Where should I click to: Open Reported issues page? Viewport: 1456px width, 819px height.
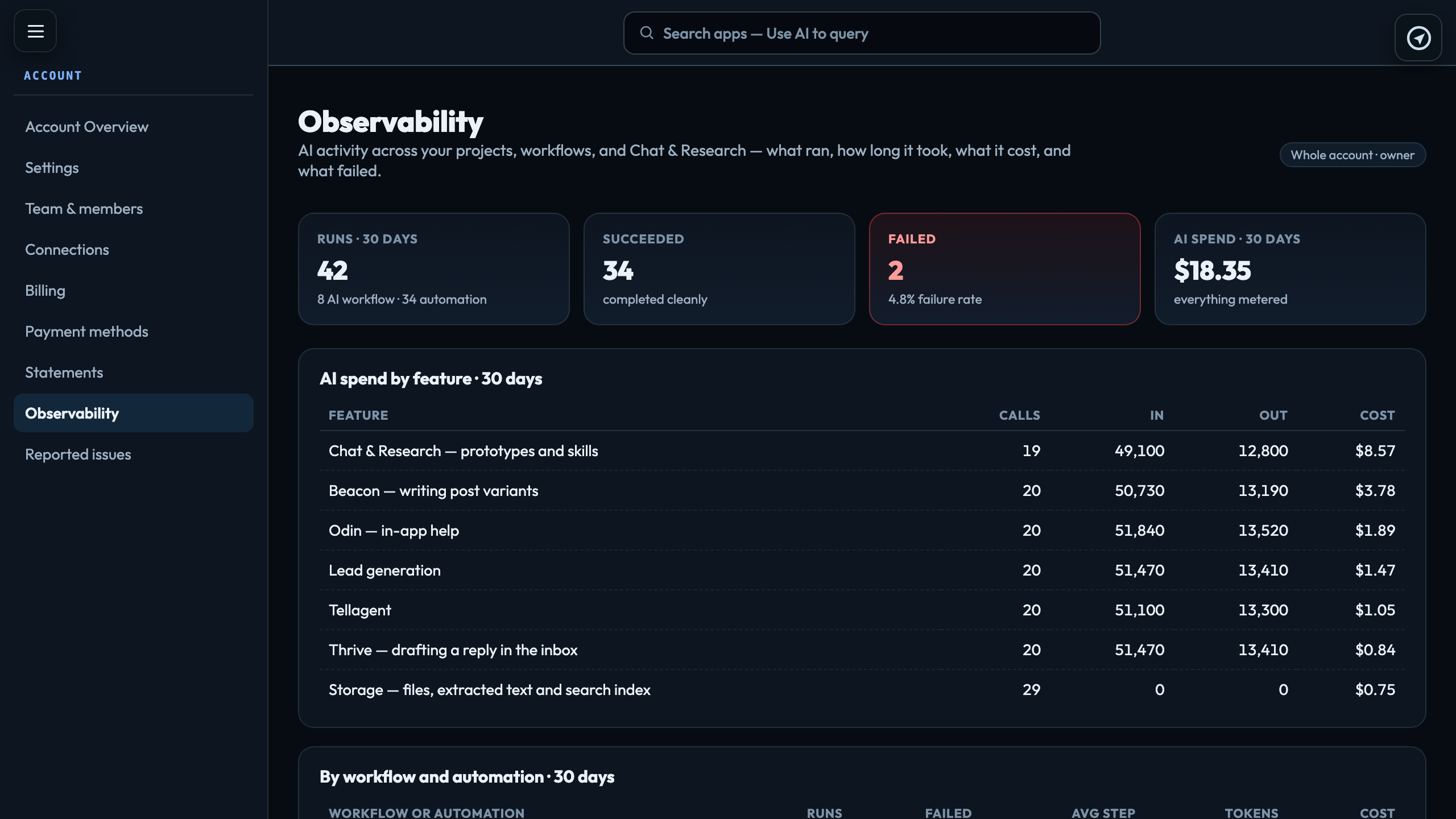click(134, 454)
